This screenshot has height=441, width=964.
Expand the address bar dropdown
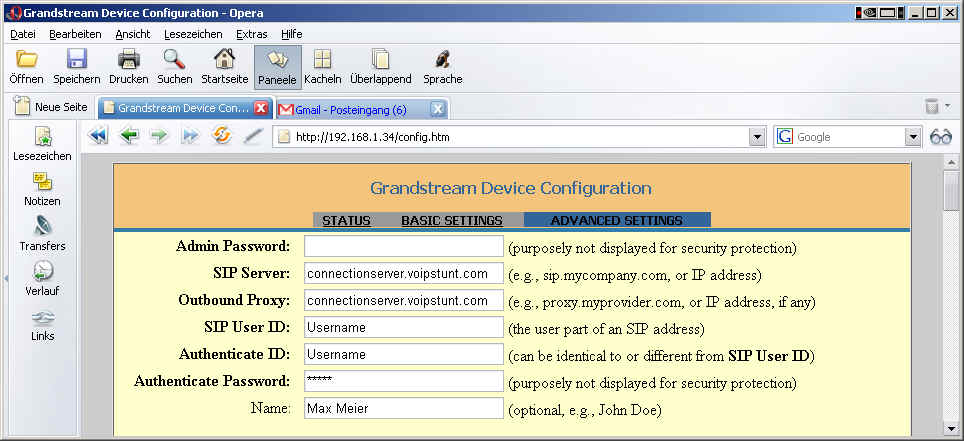coord(757,137)
